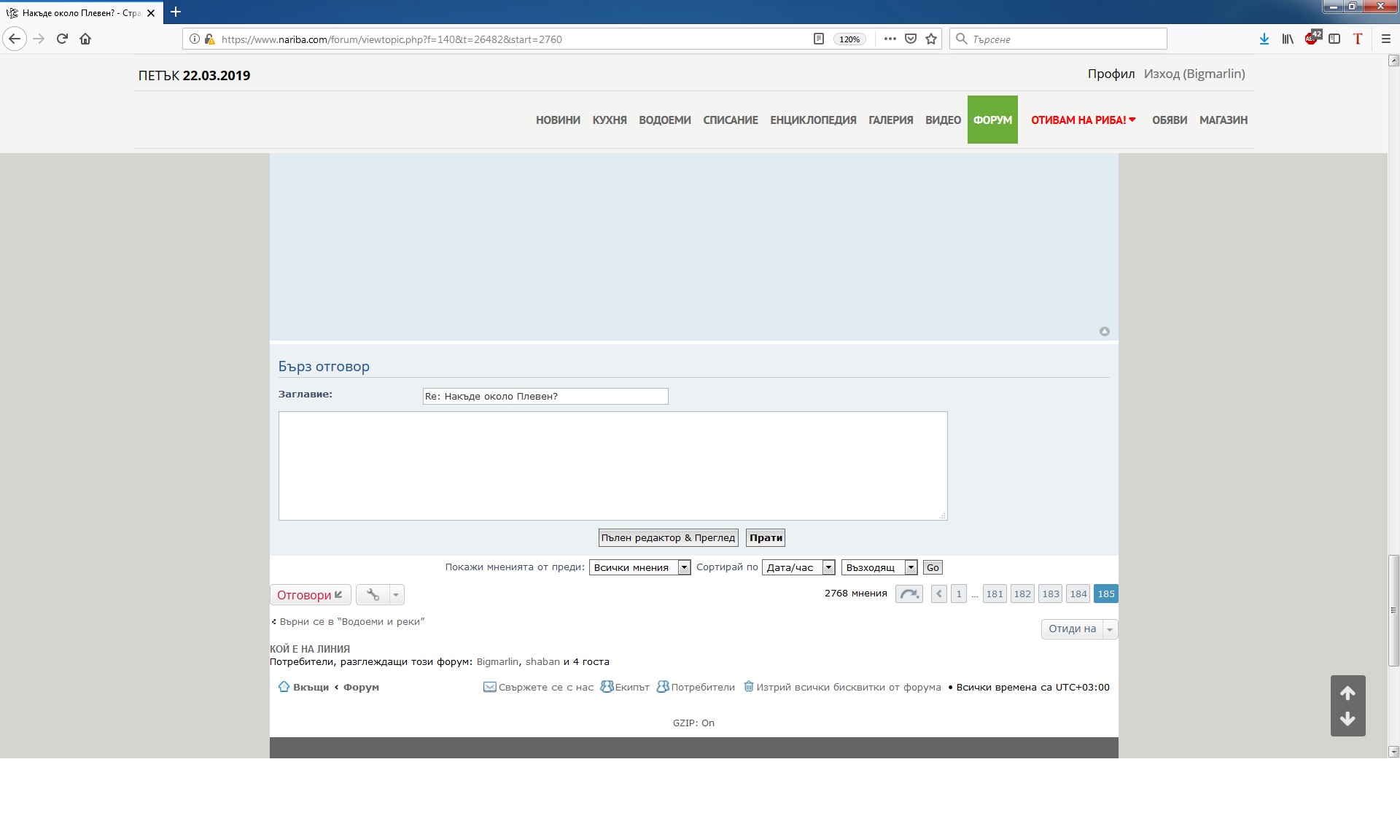
Task: Open the ФОРУМ navigation tab
Action: 992,120
